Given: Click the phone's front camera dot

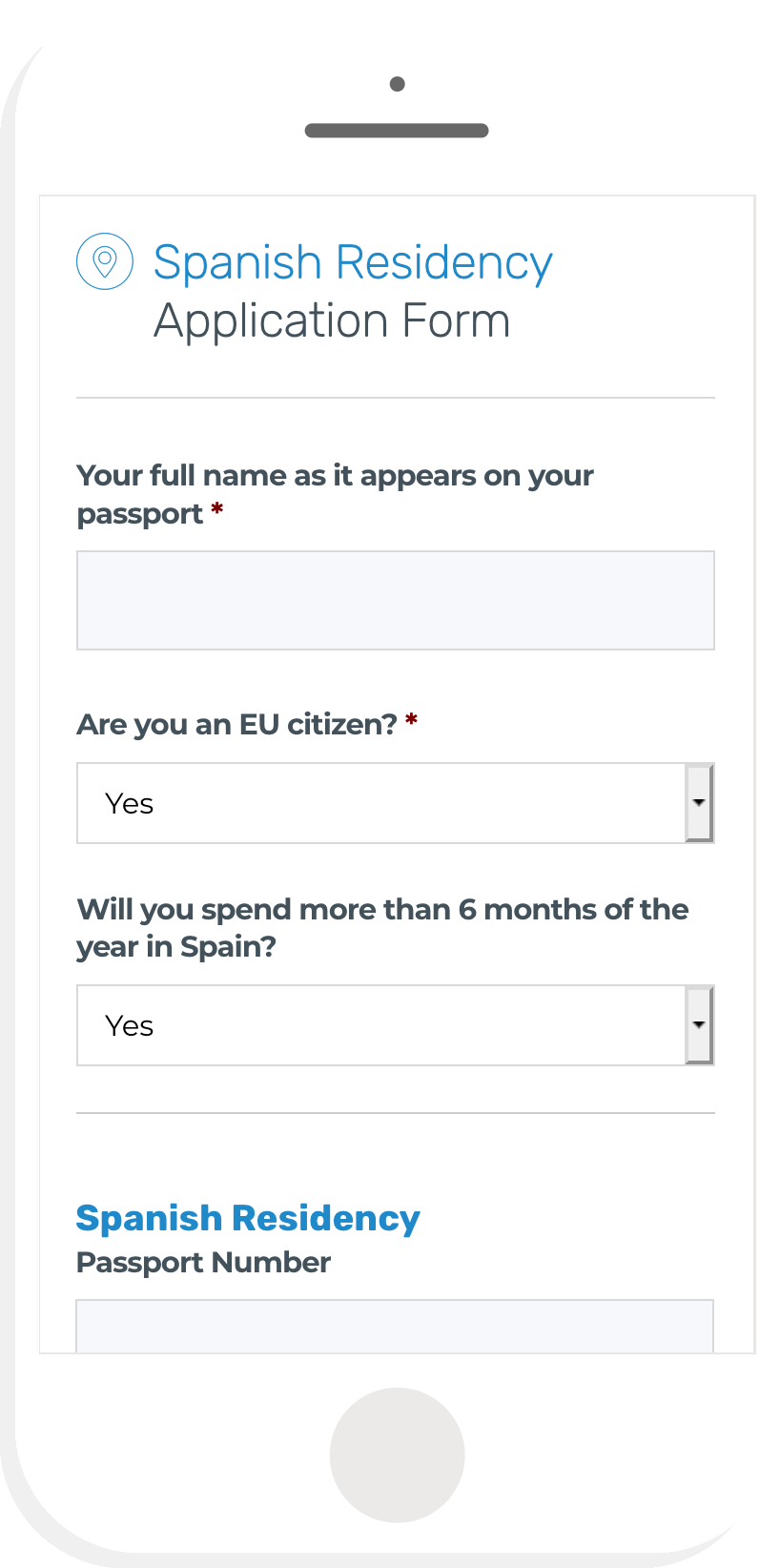Looking at the screenshot, I should (398, 84).
